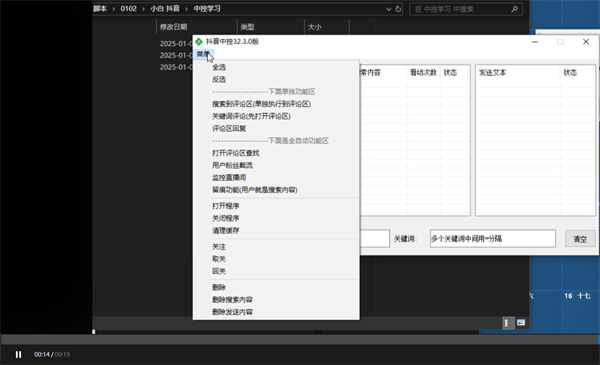Choose 回关 from the menu
Image resolution: width=600 pixels, height=365 pixels.
219,271
